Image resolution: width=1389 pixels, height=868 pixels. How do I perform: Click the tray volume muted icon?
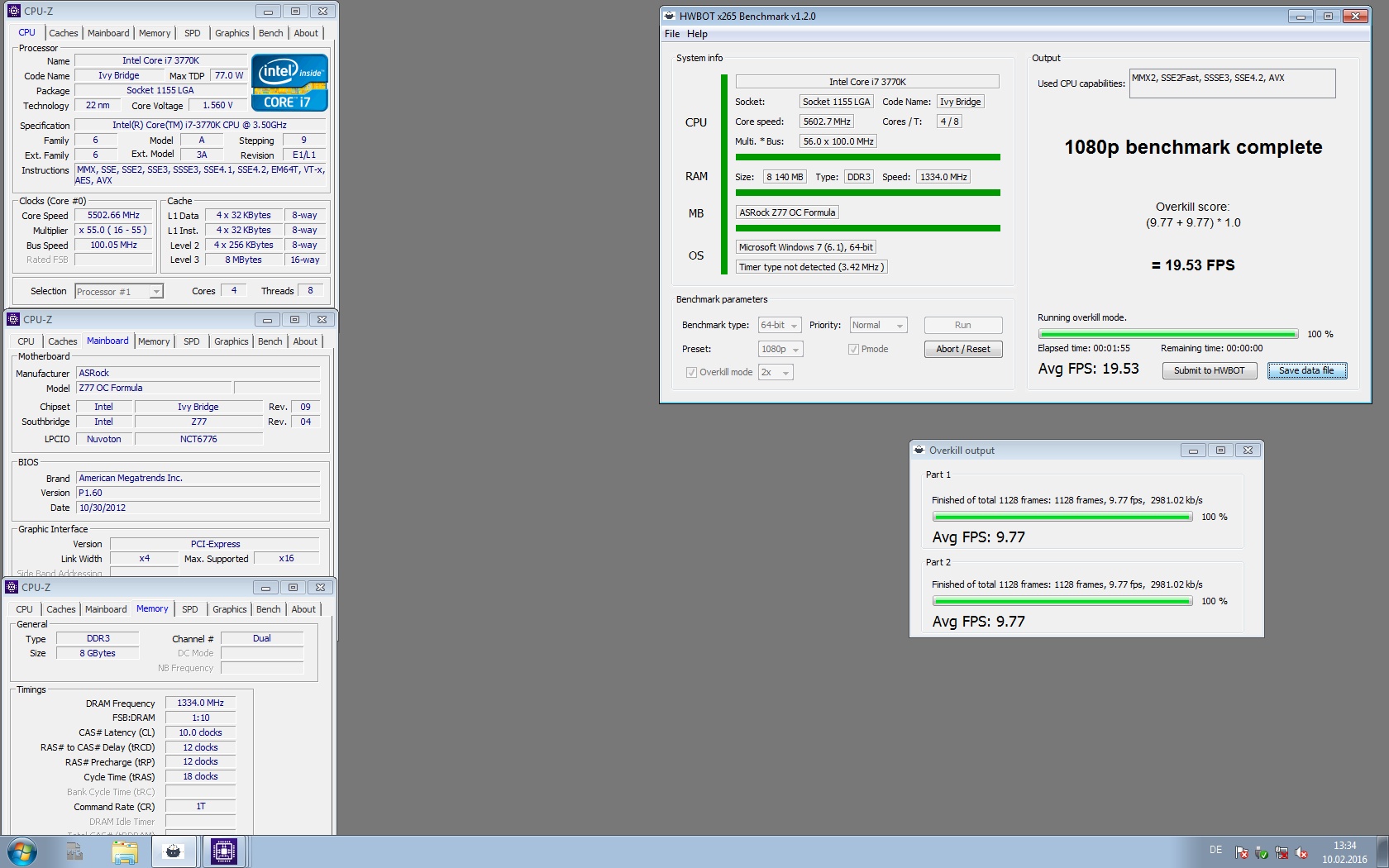(1301, 852)
